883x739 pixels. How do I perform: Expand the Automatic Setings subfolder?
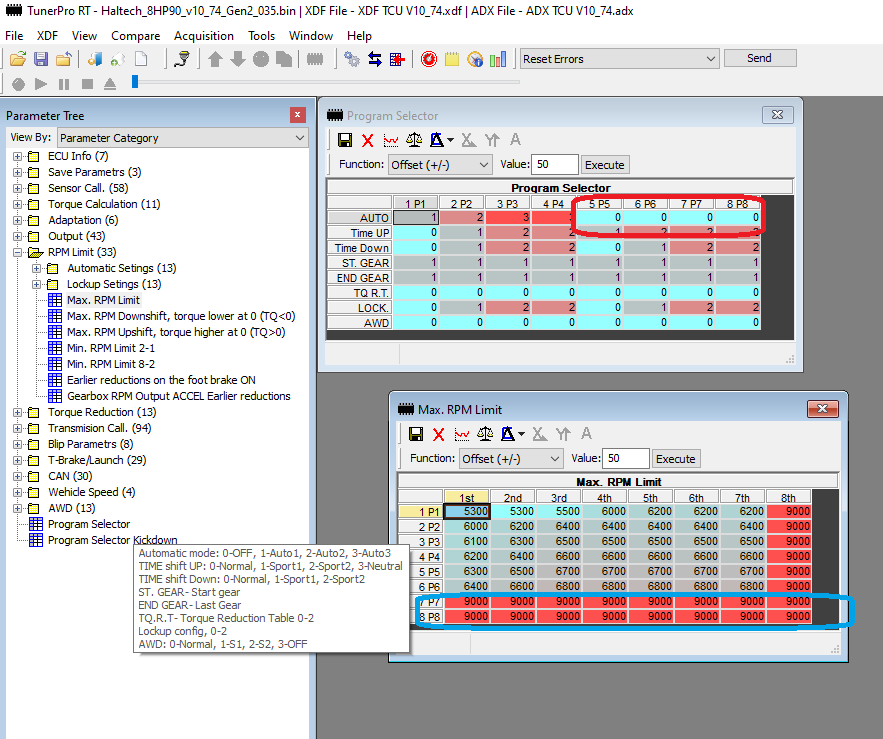pyautogui.click(x=37, y=268)
